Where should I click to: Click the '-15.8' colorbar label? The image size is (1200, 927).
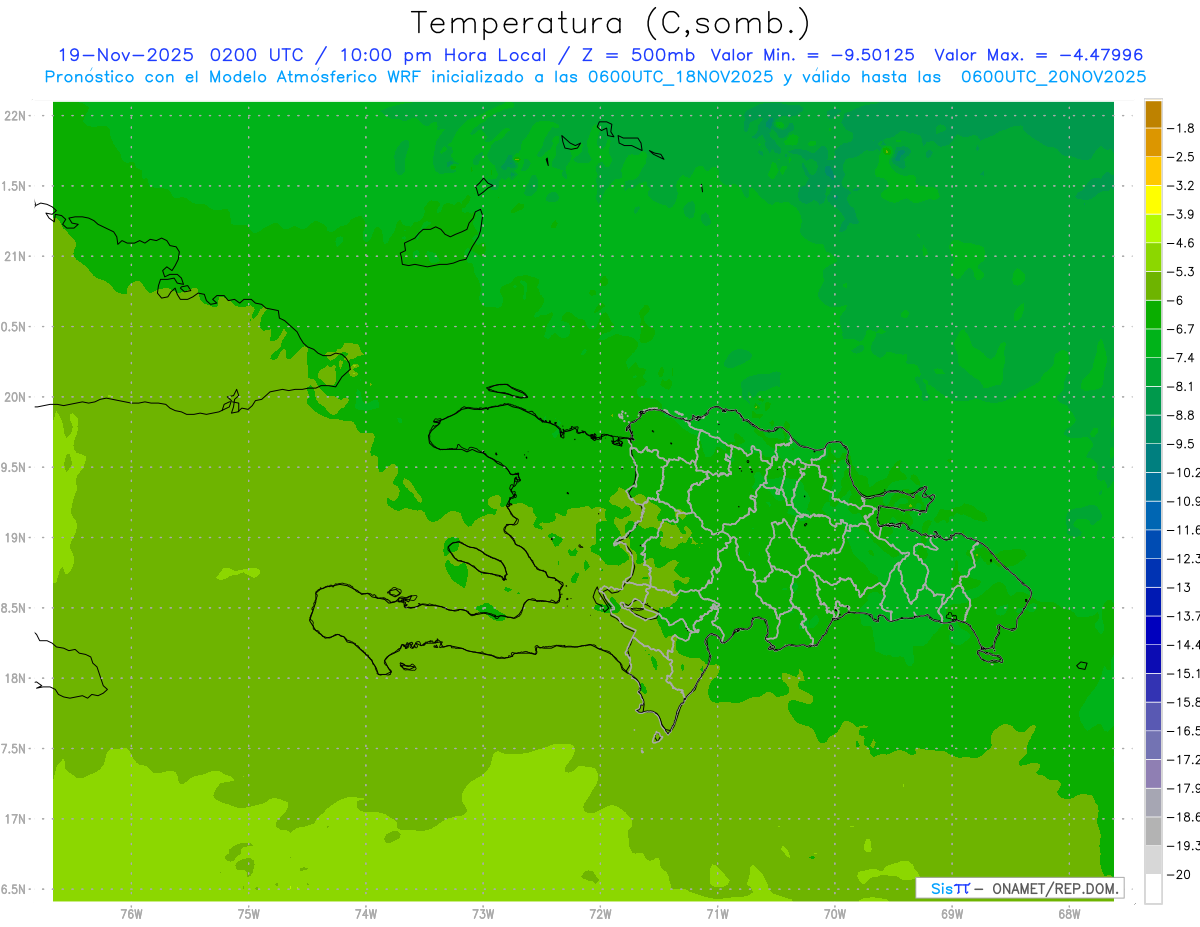click(x=1183, y=702)
